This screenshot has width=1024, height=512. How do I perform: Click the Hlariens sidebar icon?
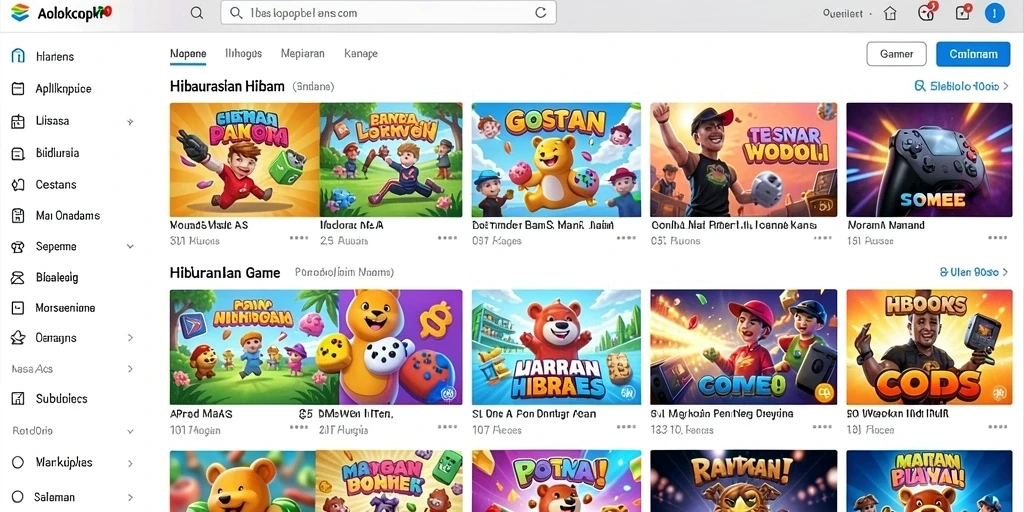tap(18, 56)
